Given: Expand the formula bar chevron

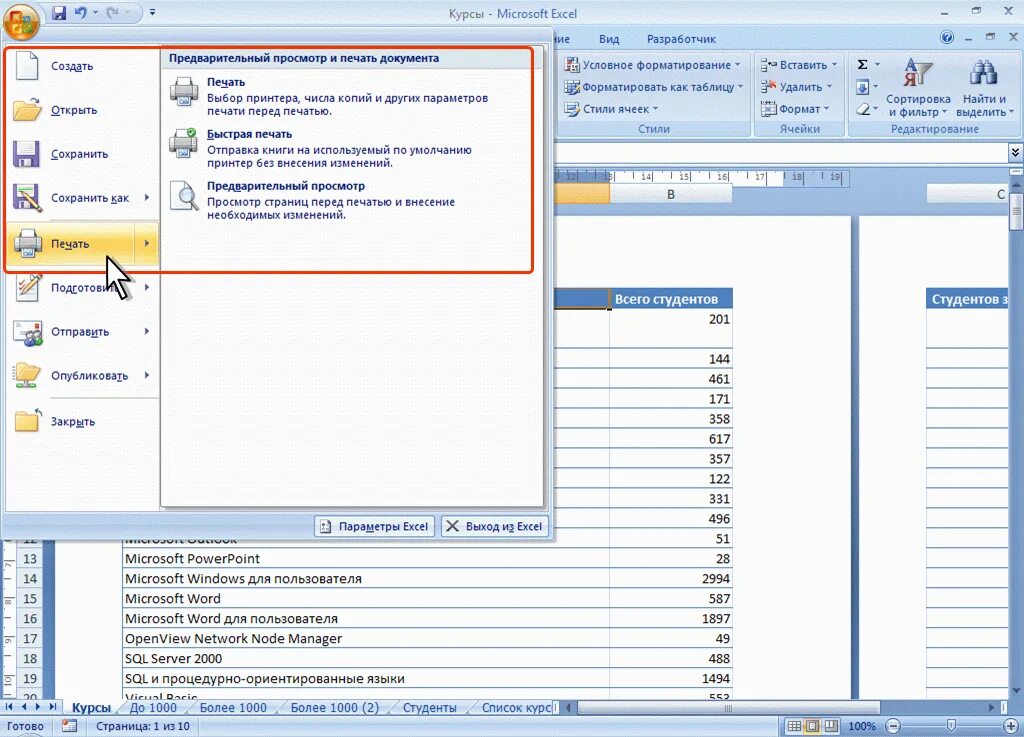Looking at the screenshot, I should point(1015,153).
